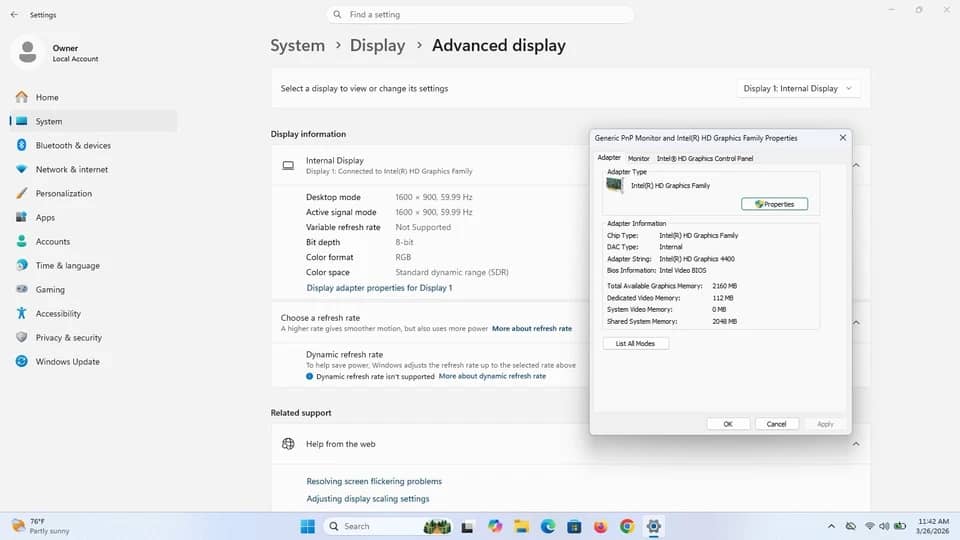Image resolution: width=960 pixels, height=540 pixels.
Task: Open More about refresh rate link
Action: click(x=531, y=329)
